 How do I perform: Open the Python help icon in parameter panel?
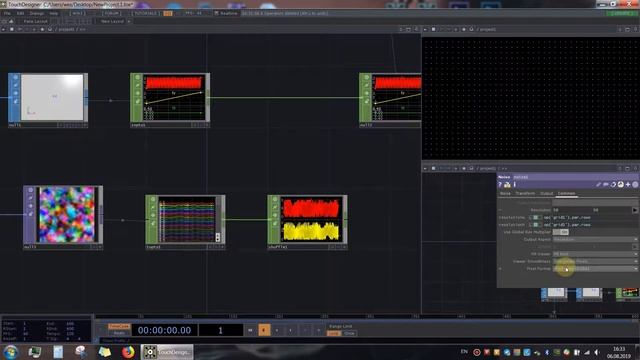coord(507,185)
